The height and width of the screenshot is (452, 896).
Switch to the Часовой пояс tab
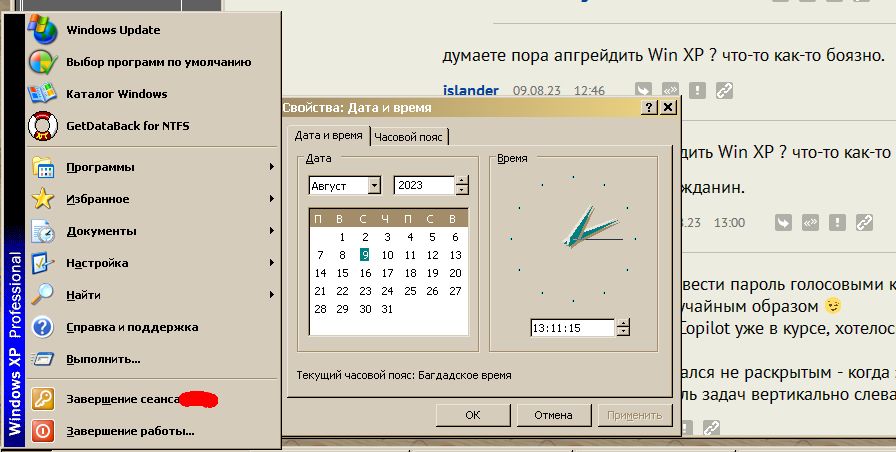[x=409, y=137]
